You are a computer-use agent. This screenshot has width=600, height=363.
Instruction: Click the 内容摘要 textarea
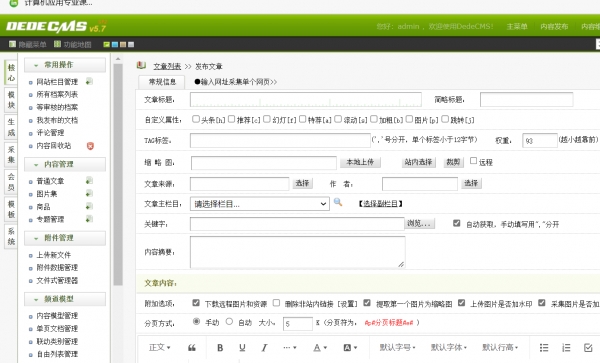297,252
